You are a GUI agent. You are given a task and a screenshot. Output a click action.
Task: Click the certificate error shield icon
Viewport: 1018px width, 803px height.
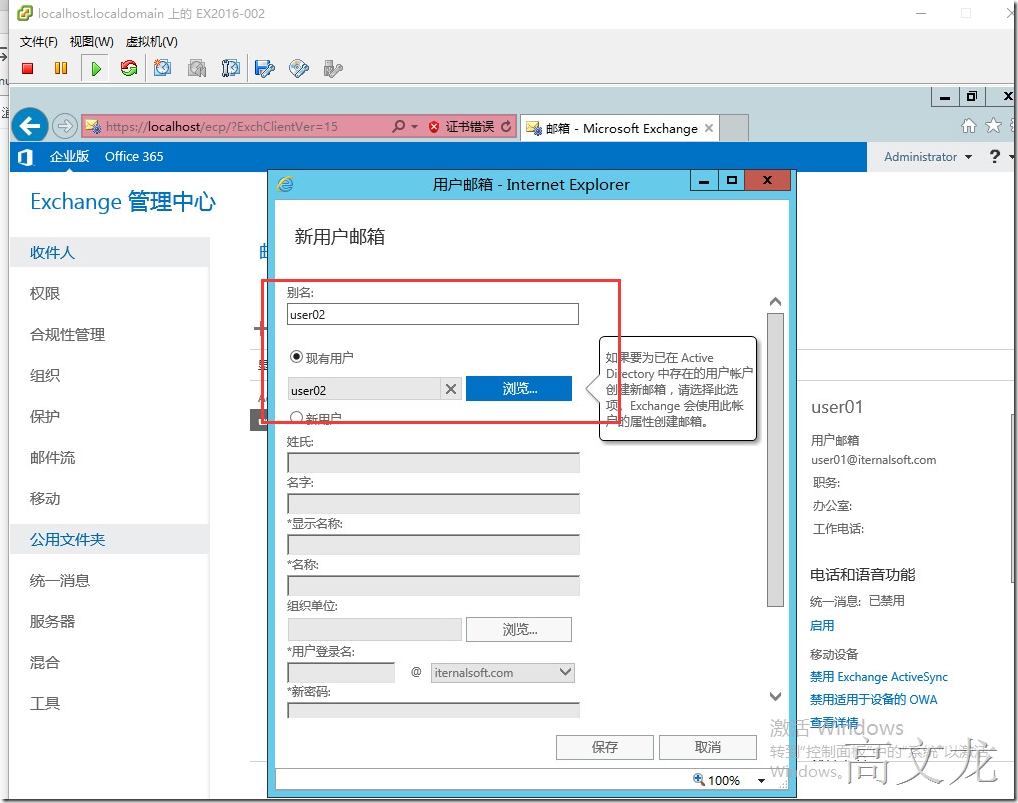tap(434, 127)
